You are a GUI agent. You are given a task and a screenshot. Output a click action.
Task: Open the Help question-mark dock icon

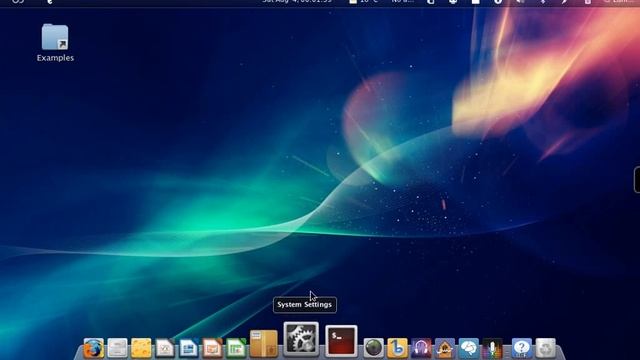point(522,348)
